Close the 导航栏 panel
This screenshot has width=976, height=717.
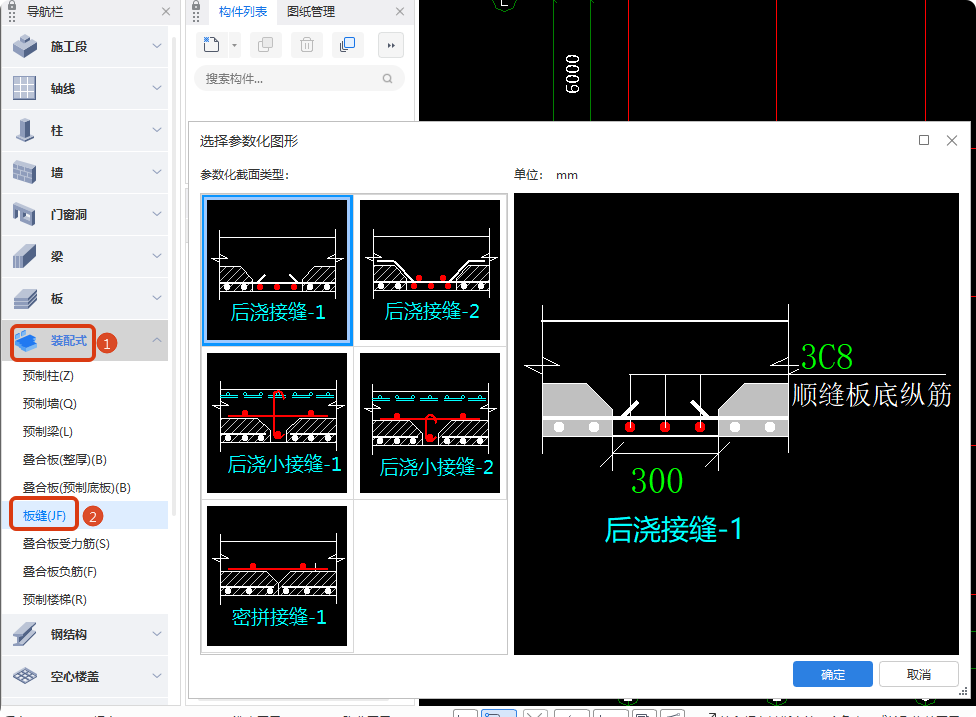point(166,11)
